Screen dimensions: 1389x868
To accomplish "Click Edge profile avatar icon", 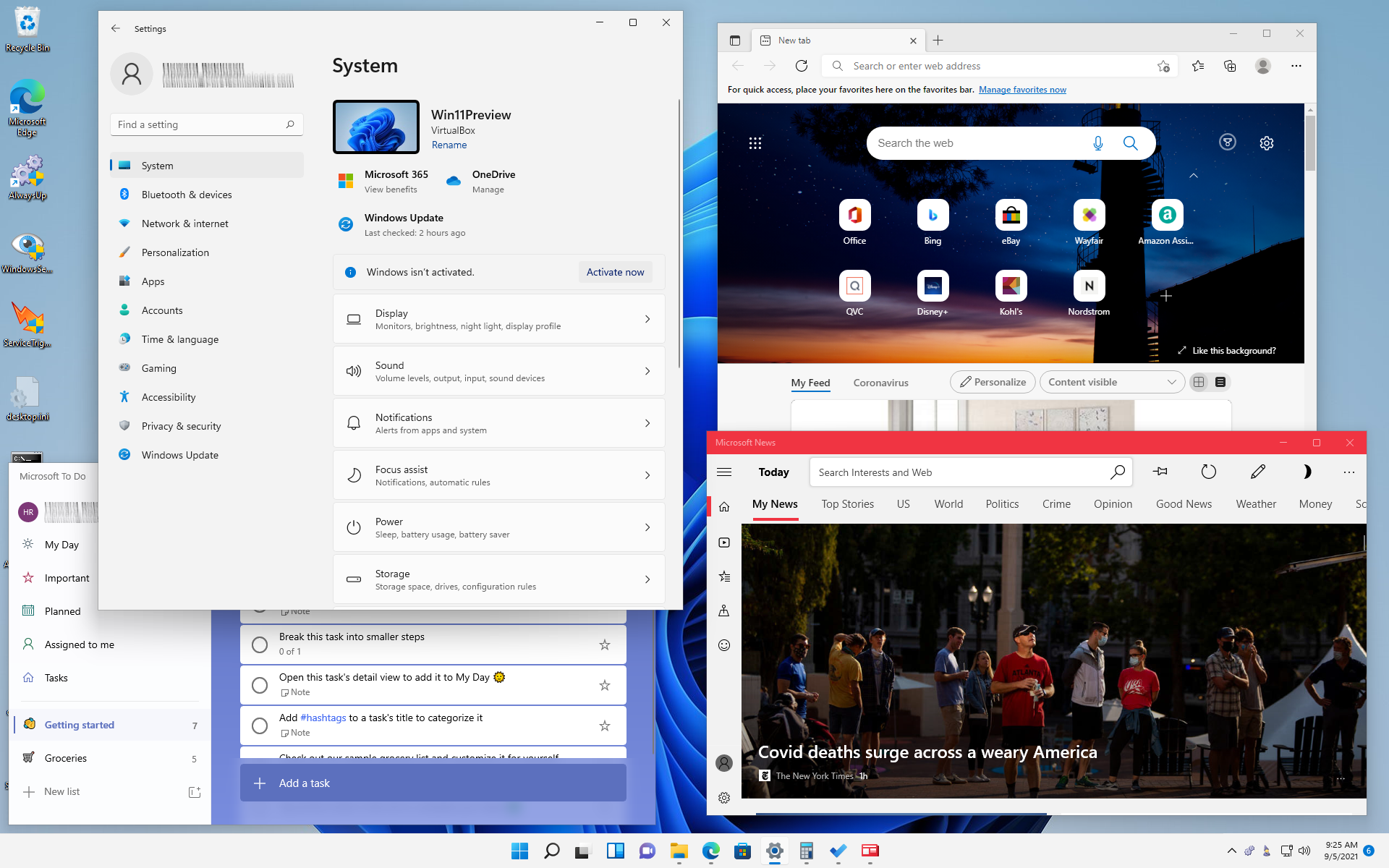I will [1263, 66].
